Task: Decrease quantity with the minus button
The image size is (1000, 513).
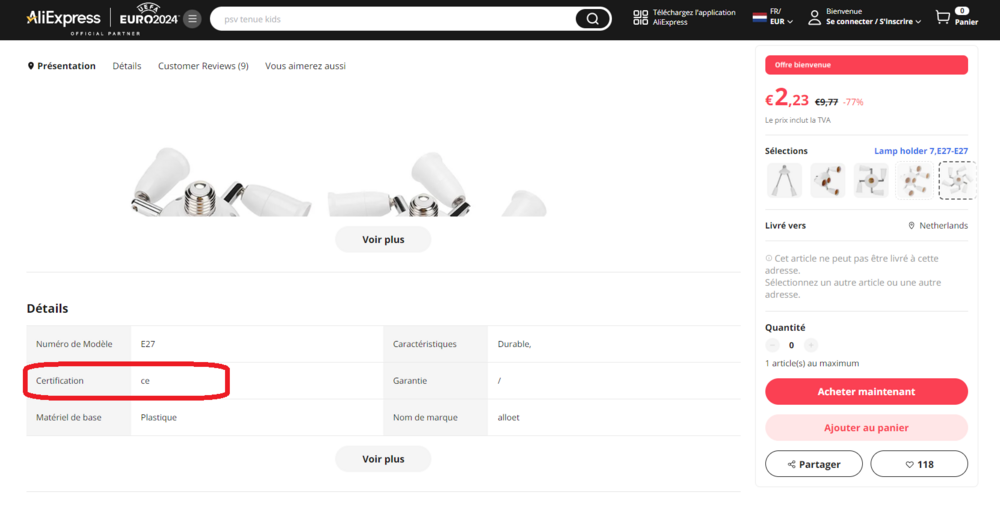Action: [772, 345]
